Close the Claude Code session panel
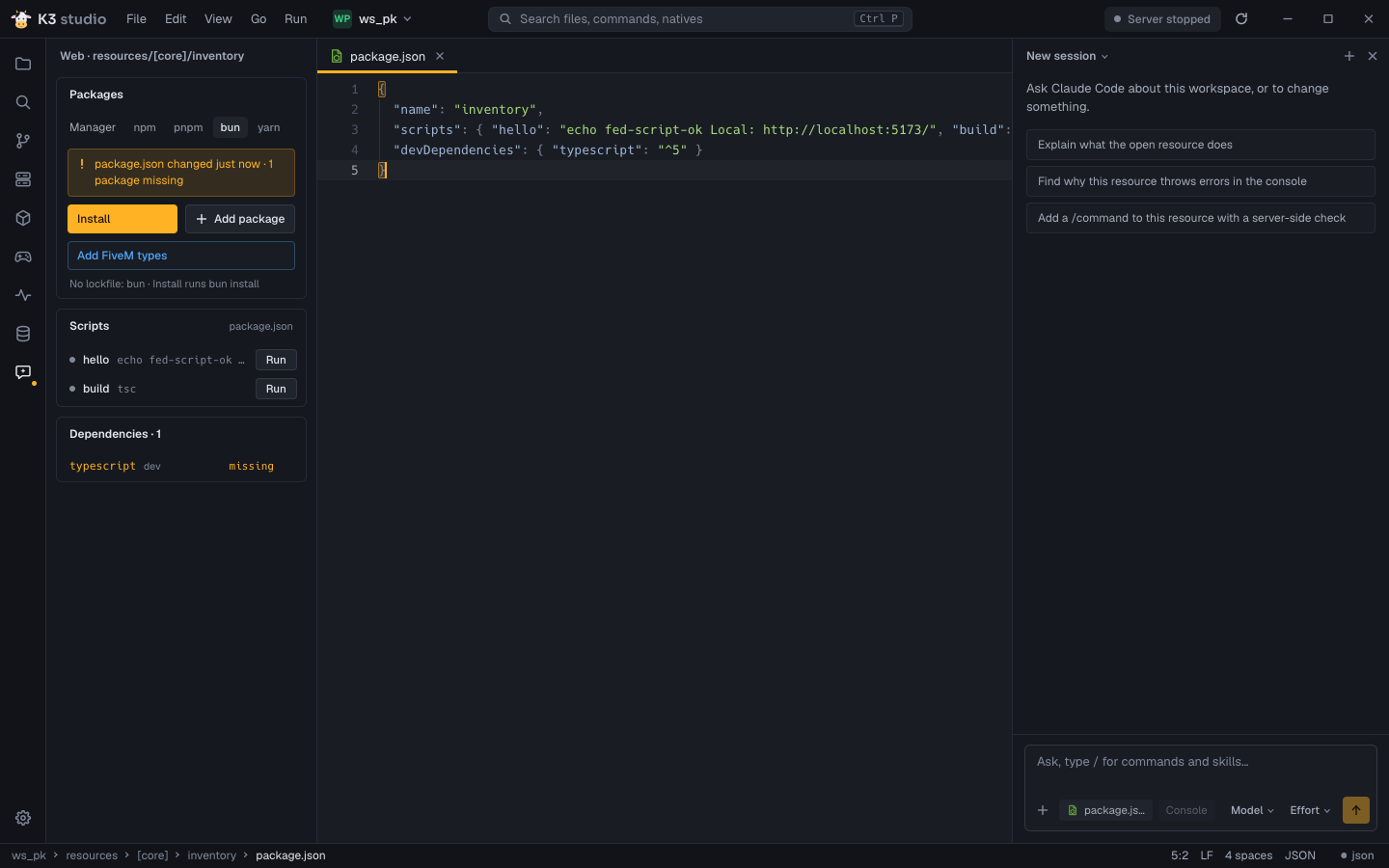This screenshot has height=868, width=1389. tap(1373, 56)
